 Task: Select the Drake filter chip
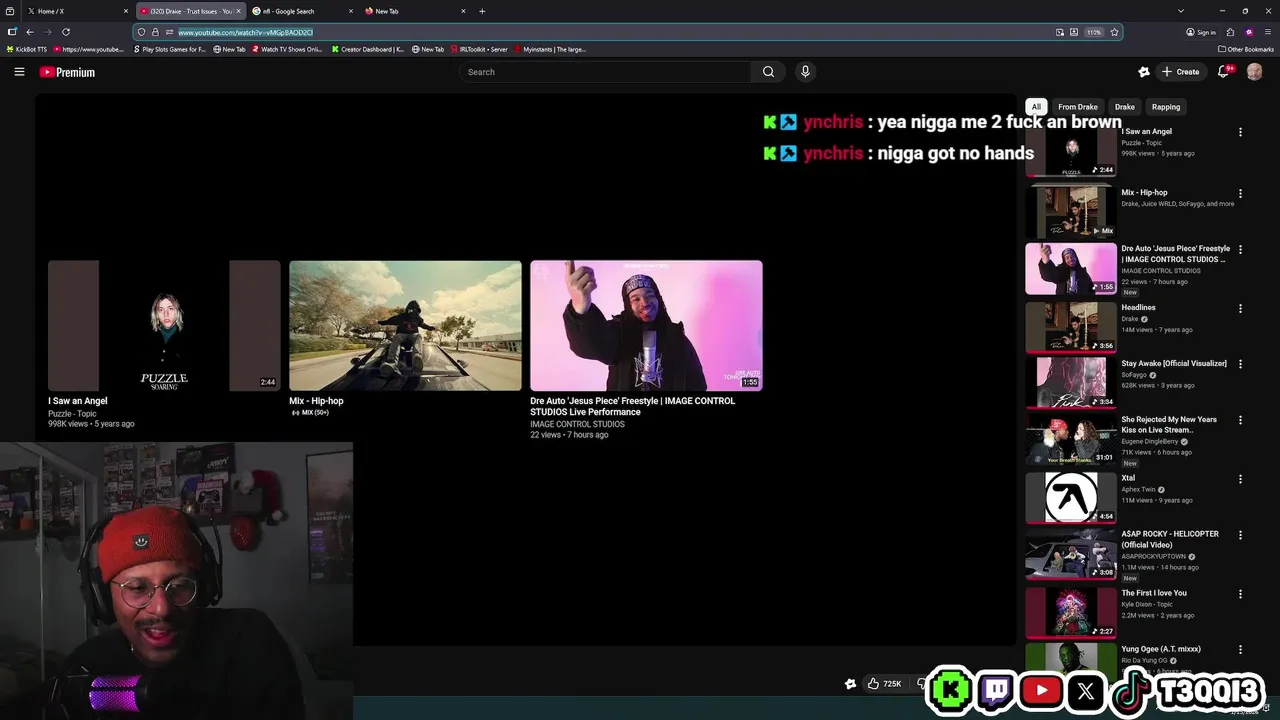tap(1125, 107)
